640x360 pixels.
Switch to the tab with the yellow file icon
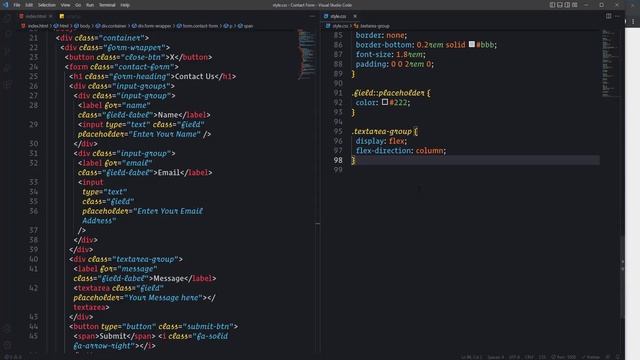point(70,16)
